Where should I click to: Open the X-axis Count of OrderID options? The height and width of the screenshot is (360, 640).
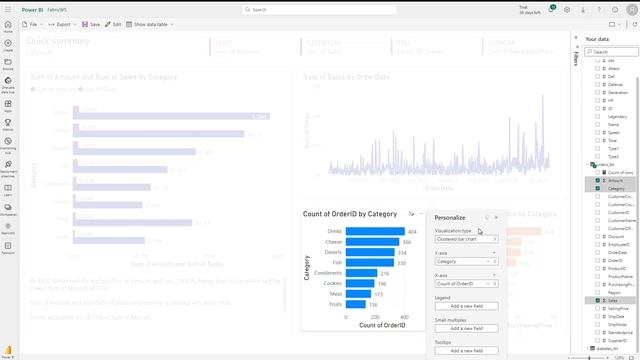(495, 284)
